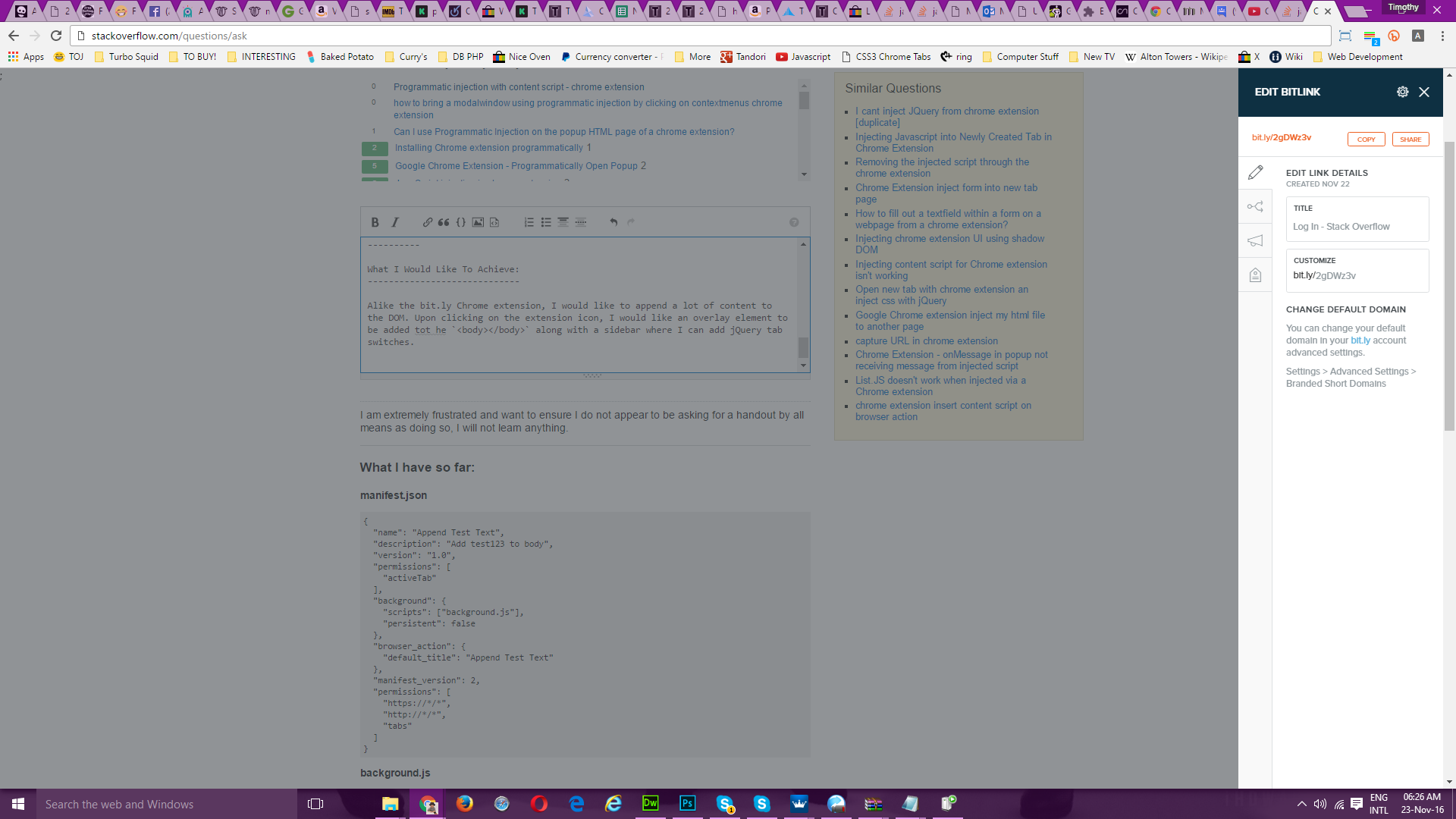Open 'capture URL in chrome extension' similar question
Viewport: 1456px width, 819px height.
point(926,341)
